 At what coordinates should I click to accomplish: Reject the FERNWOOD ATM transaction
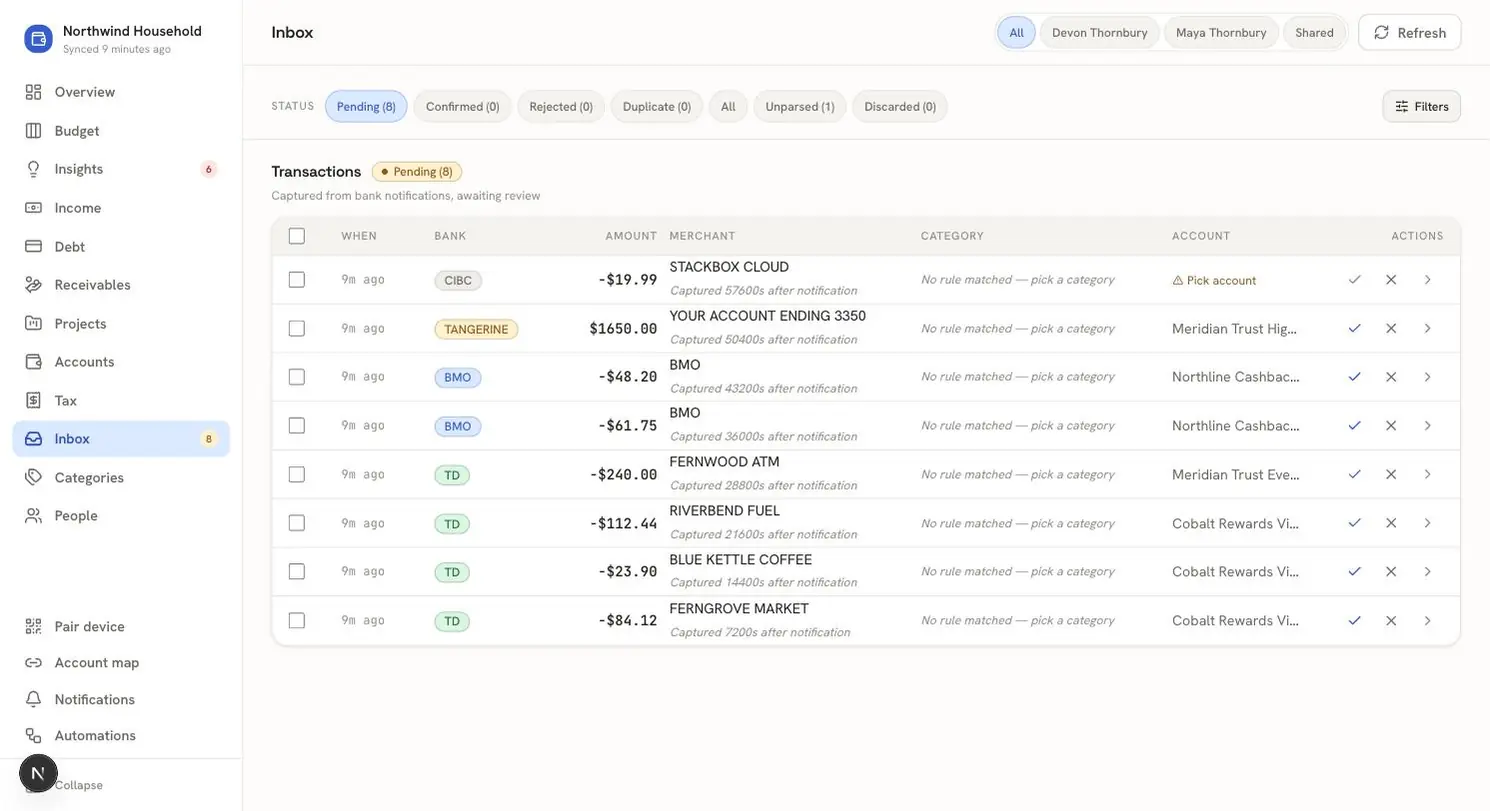click(x=1391, y=474)
